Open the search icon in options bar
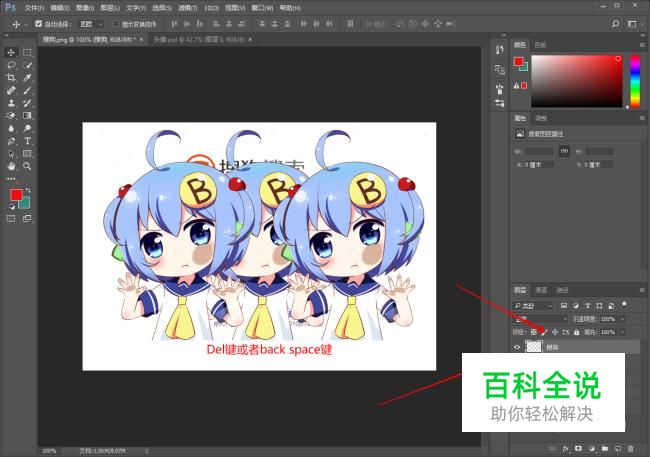Screen dimensions: 650x457 616,24
